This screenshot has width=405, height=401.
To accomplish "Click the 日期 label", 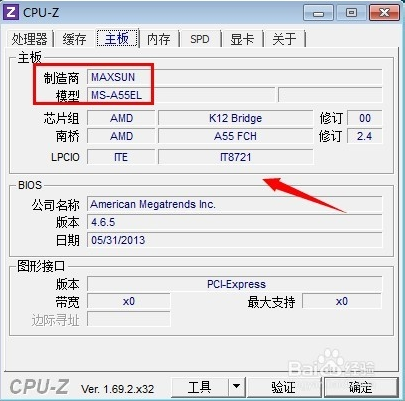I will click(x=68, y=240).
